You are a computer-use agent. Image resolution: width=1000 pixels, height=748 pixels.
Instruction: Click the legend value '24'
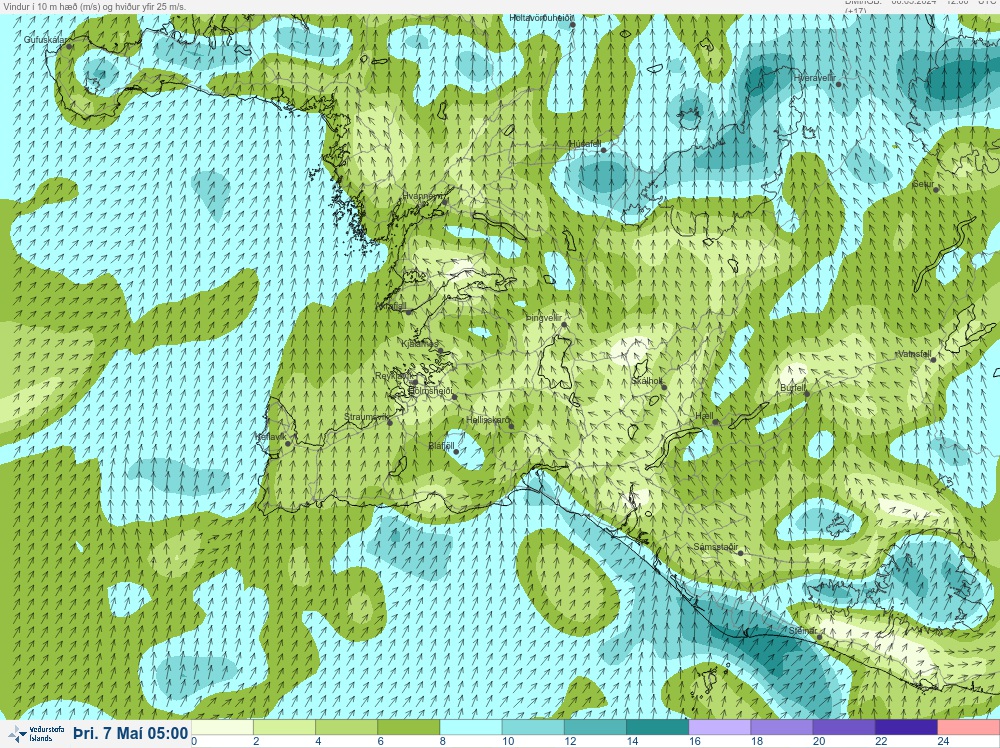click(943, 741)
